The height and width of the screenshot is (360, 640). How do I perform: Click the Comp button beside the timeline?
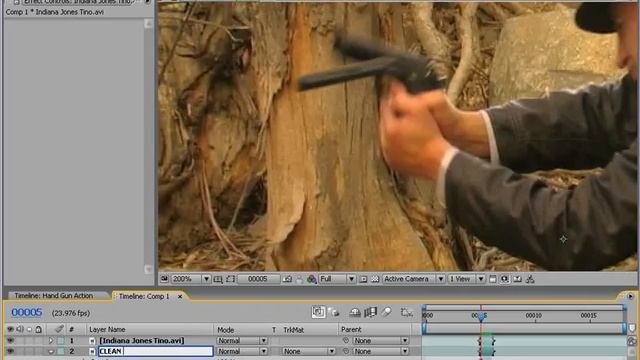point(631,341)
